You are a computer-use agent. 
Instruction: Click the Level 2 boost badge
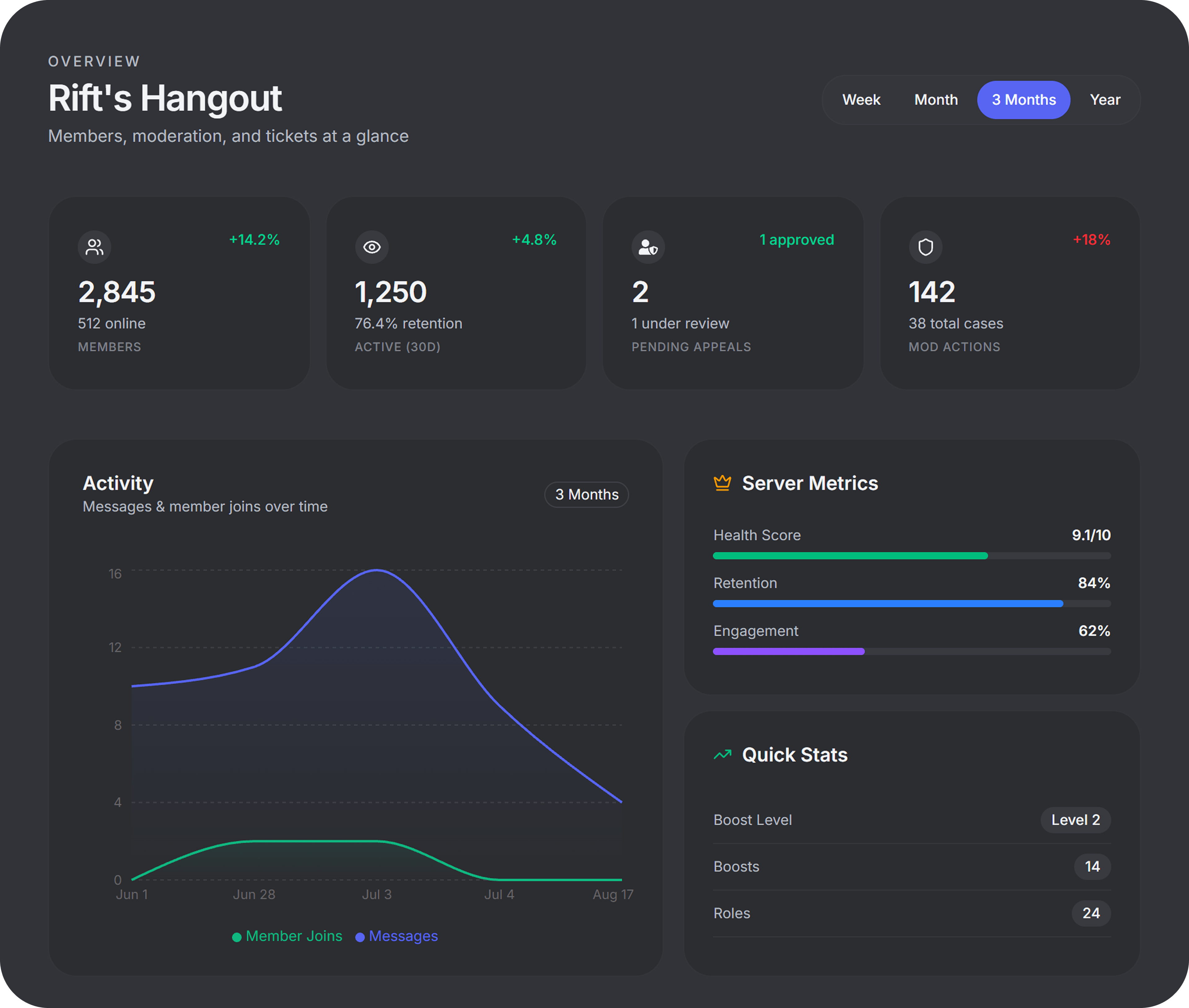pyautogui.click(x=1075, y=820)
